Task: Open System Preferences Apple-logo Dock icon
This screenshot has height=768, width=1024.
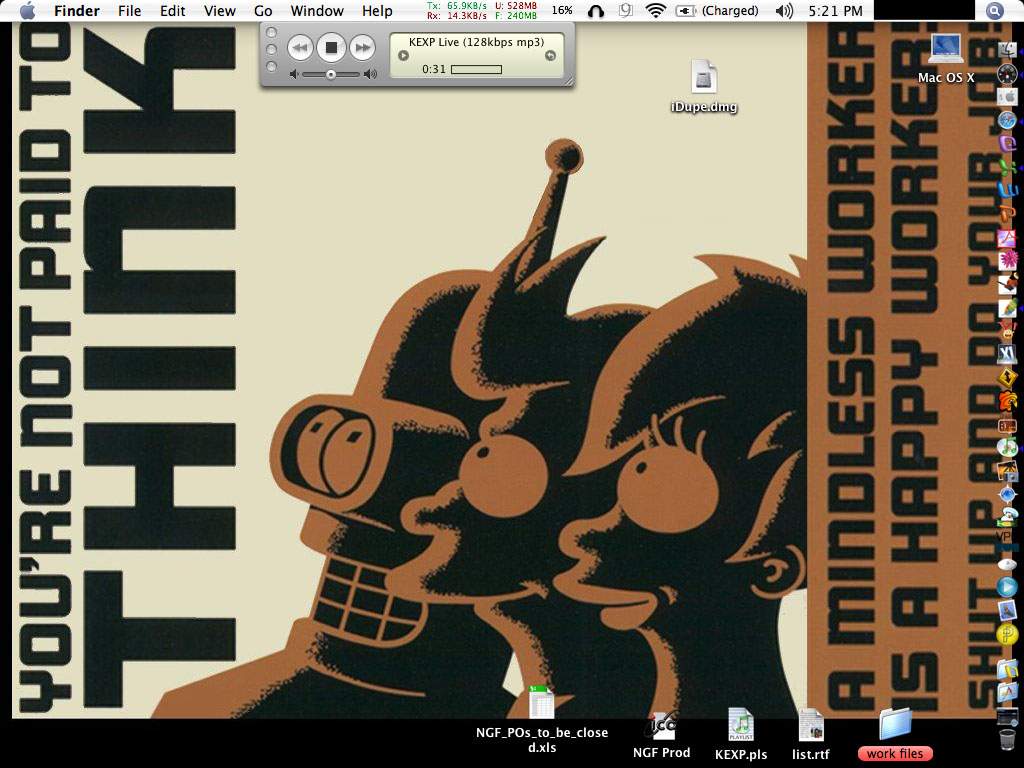Action: tap(1008, 97)
